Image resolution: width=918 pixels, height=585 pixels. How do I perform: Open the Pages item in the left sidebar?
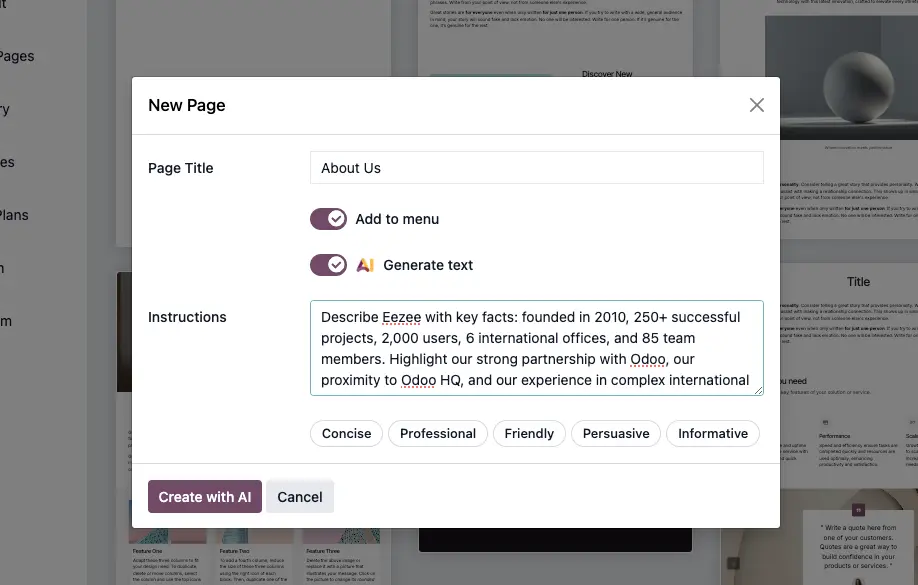(16, 56)
